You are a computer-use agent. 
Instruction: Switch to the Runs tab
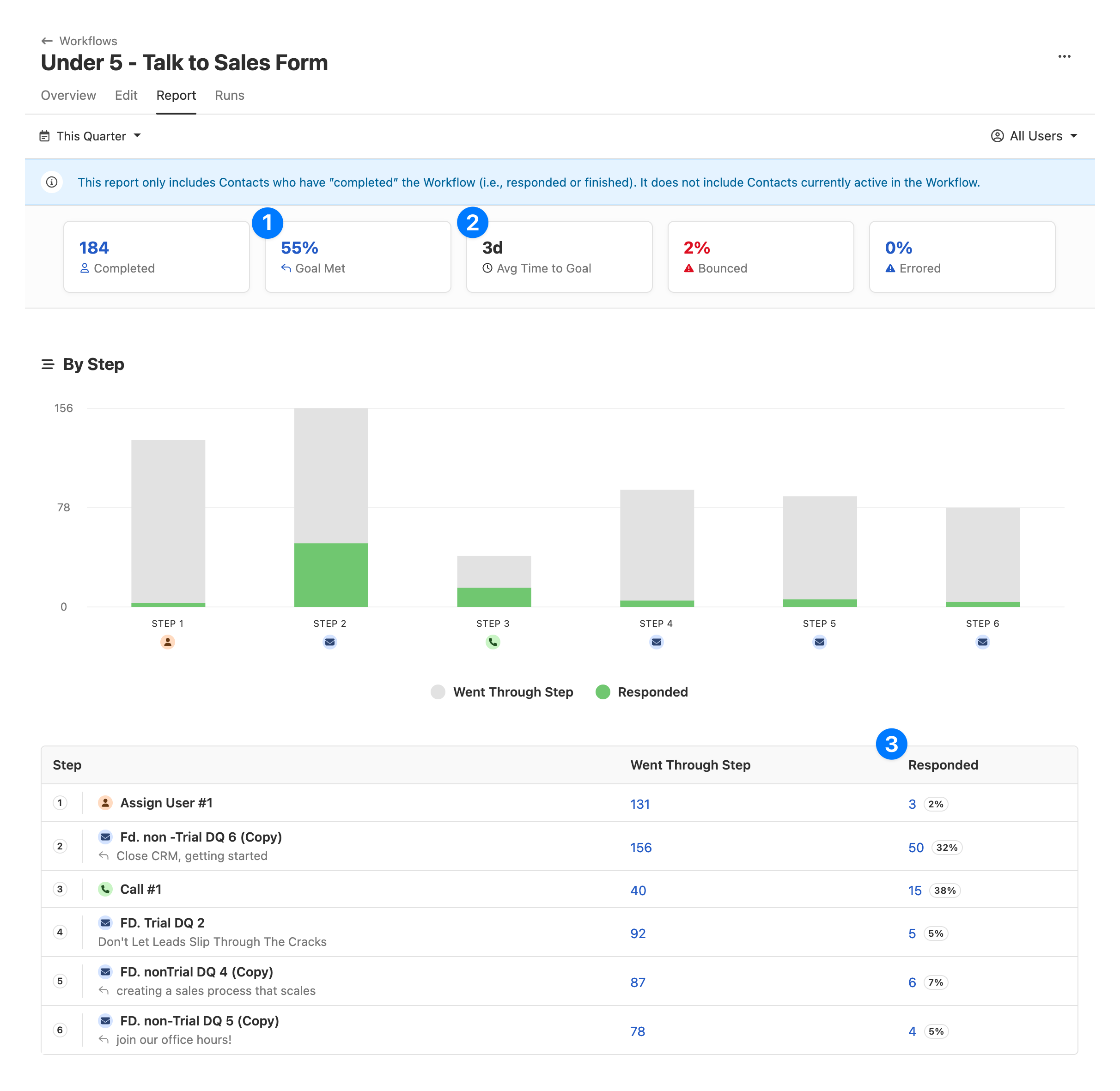tap(229, 95)
